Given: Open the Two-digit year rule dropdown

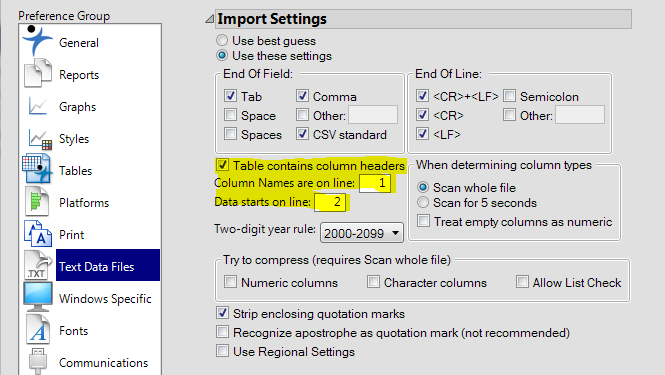Looking at the screenshot, I should (362, 233).
